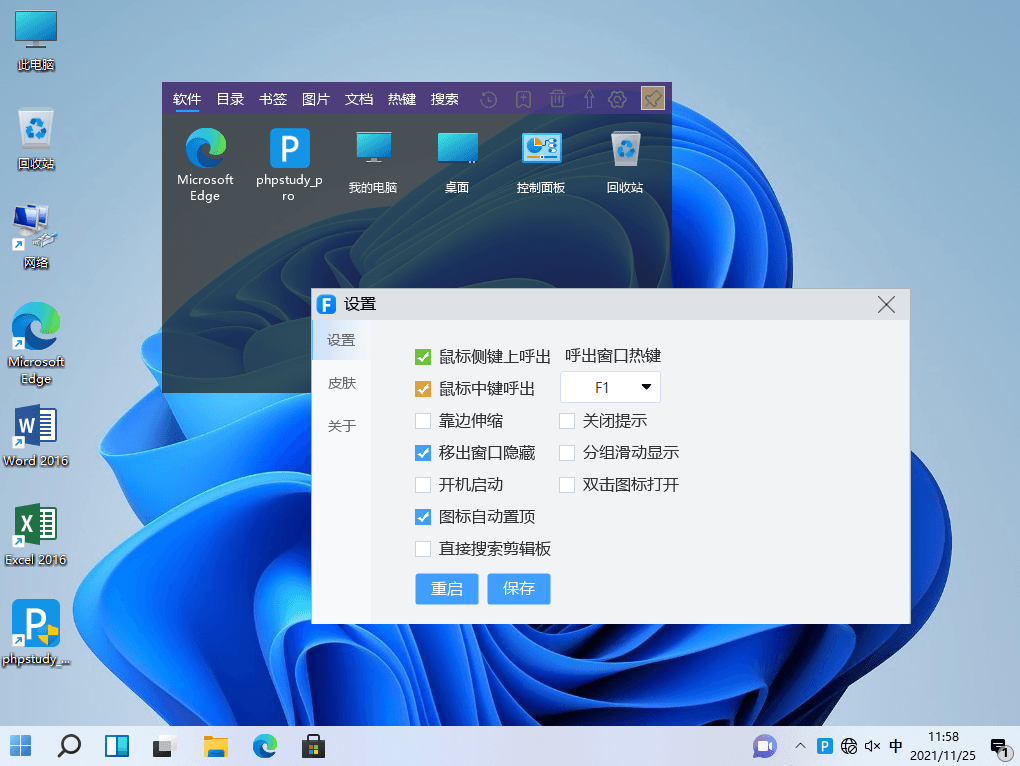Open 回收站 icon in launcher panel
This screenshot has width=1020, height=766.
point(625,163)
